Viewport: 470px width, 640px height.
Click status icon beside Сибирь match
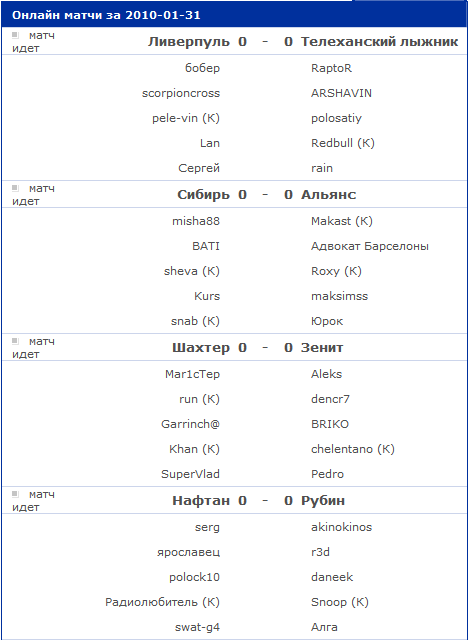point(16,188)
